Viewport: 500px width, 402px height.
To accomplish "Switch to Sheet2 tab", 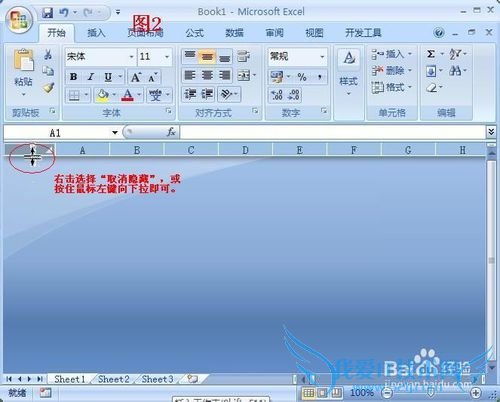I will [114, 379].
